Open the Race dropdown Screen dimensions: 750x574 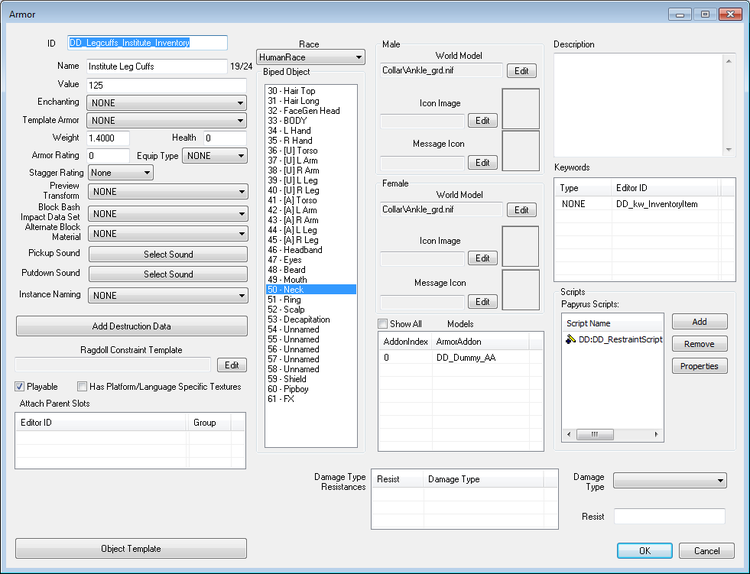click(x=311, y=57)
